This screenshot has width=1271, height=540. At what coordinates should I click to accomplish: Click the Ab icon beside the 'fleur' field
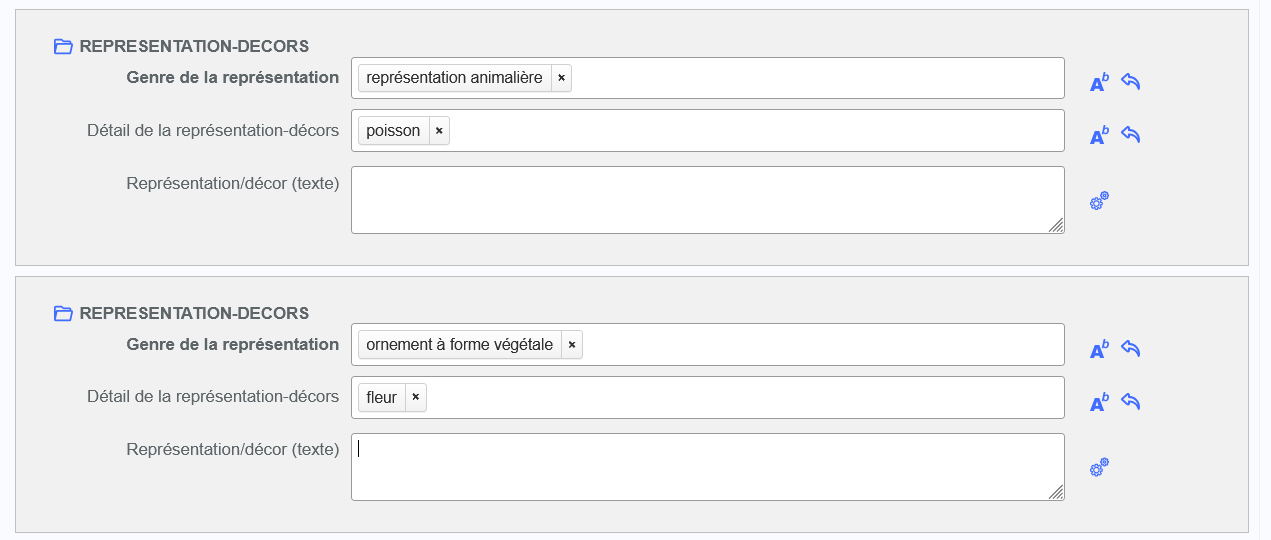click(x=1099, y=403)
